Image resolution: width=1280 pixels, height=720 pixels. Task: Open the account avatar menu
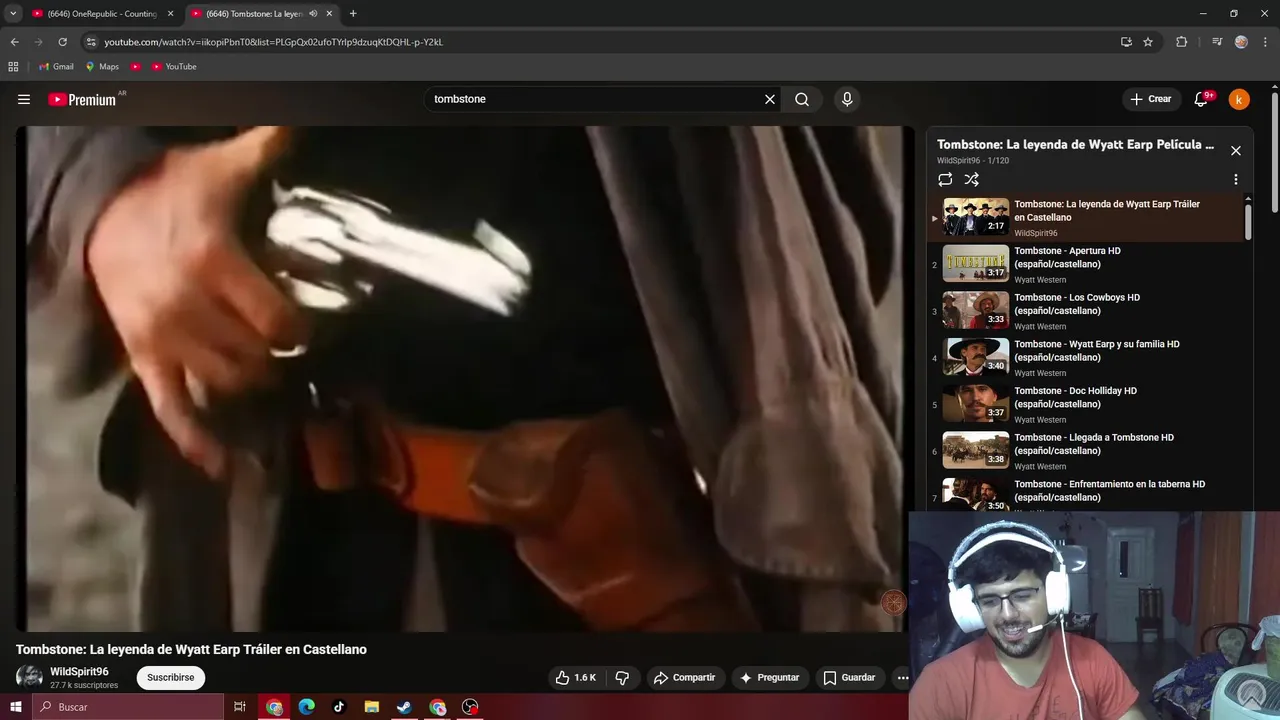[x=1239, y=99]
